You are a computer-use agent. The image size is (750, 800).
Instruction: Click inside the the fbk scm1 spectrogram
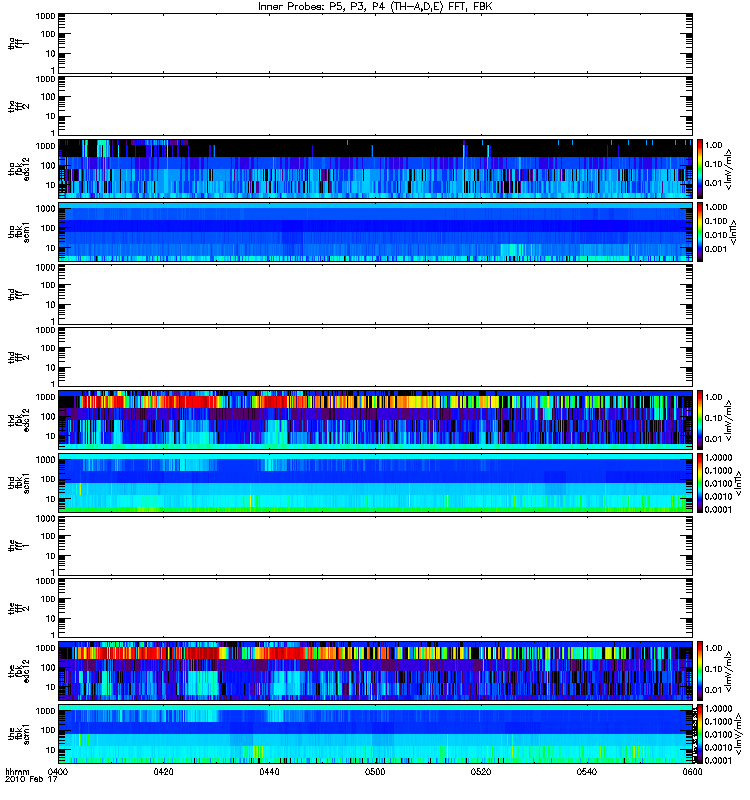tap(376, 734)
